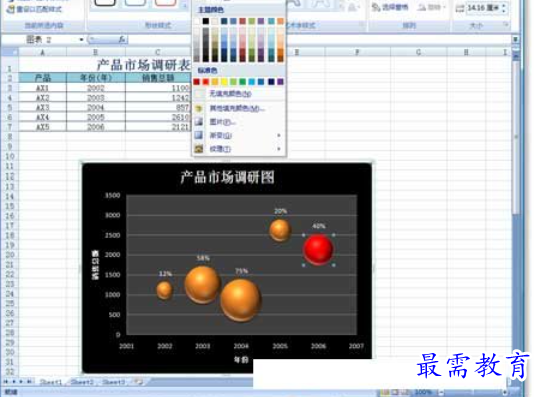Choose the orange theme color in top row
Screen dimensions: 538x397
pos(280,21)
